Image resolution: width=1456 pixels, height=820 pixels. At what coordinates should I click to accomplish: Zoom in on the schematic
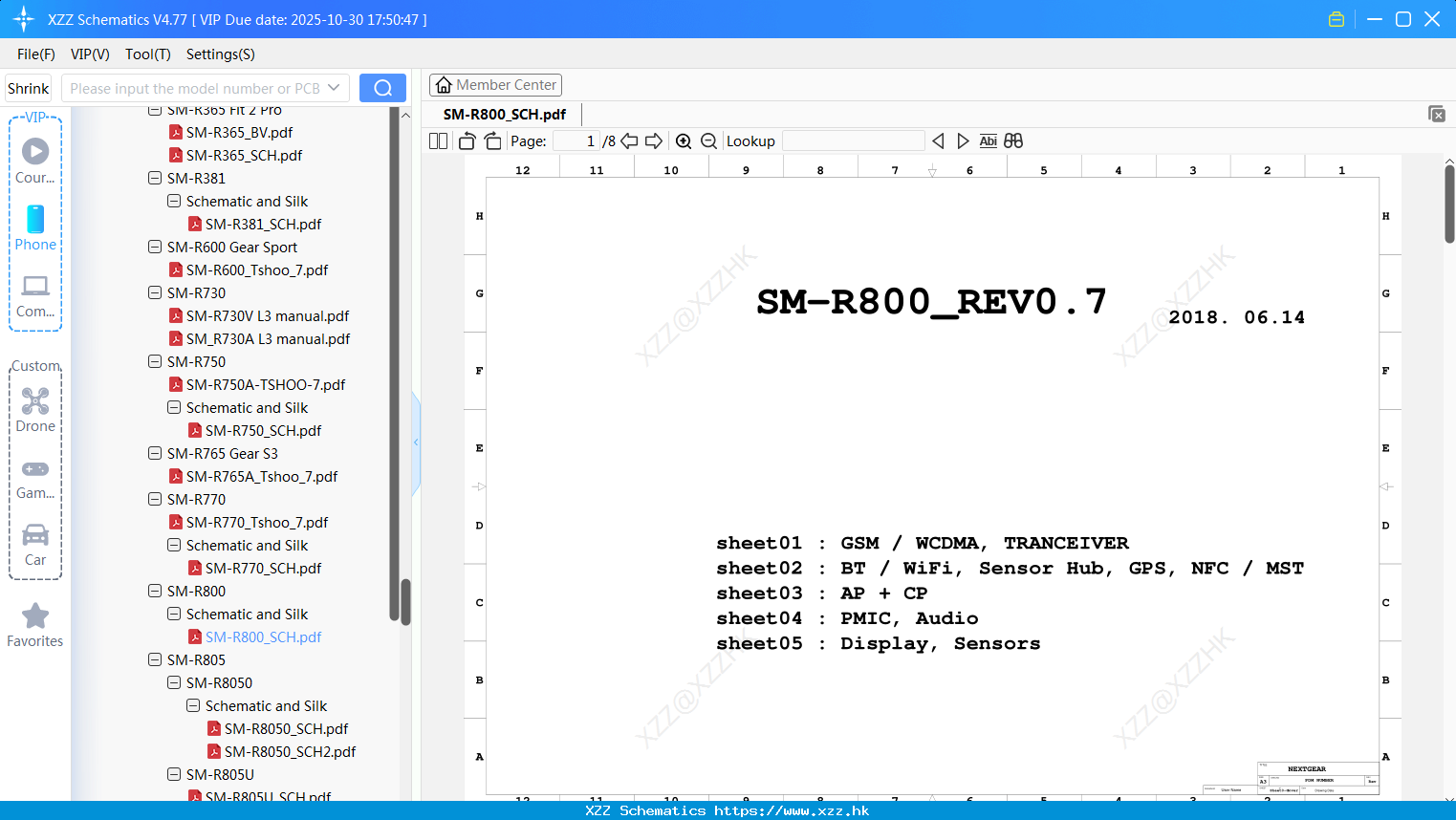click(x=684, y=140)
